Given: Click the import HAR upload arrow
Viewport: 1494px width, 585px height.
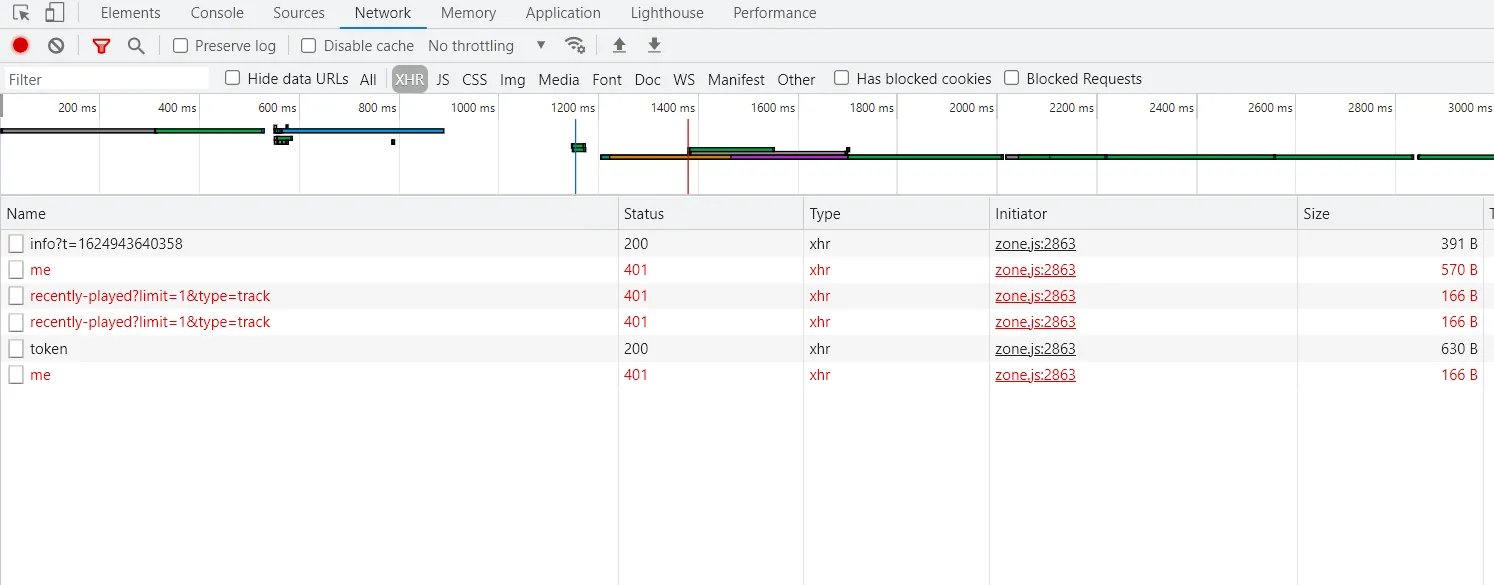Looking at the screenshot, I should (x=620, y=45).
